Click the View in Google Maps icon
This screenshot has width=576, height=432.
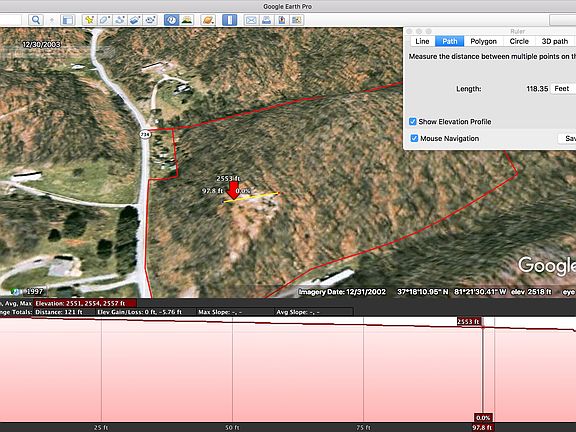click(x=296, y=20)
